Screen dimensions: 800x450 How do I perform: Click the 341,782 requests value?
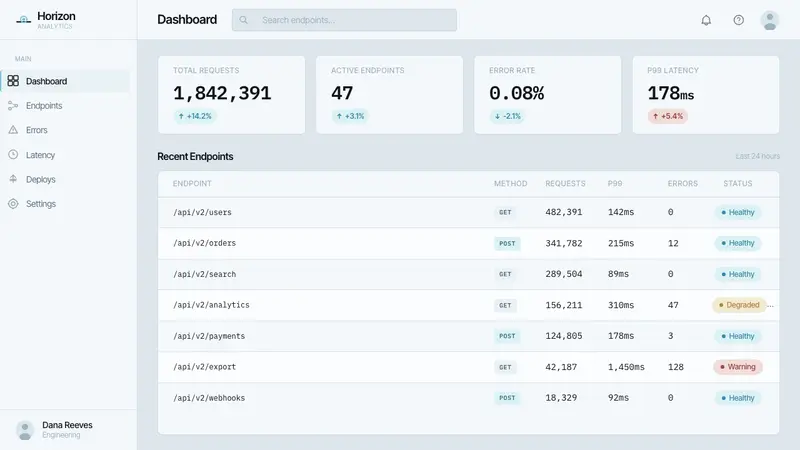564,243
